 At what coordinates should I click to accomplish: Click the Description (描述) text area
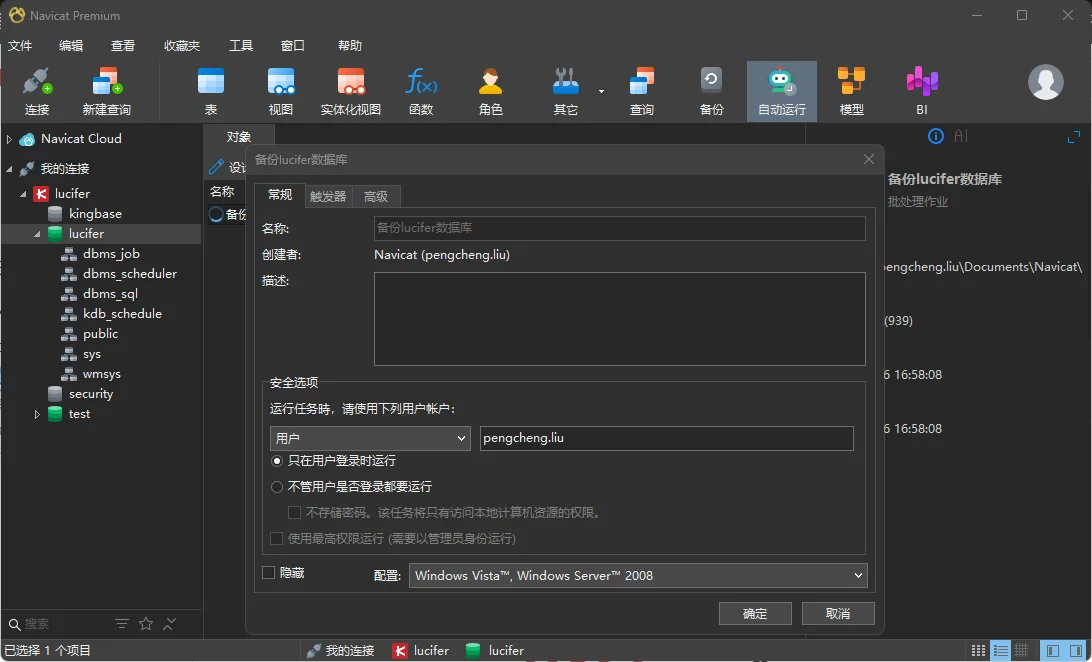620,319
